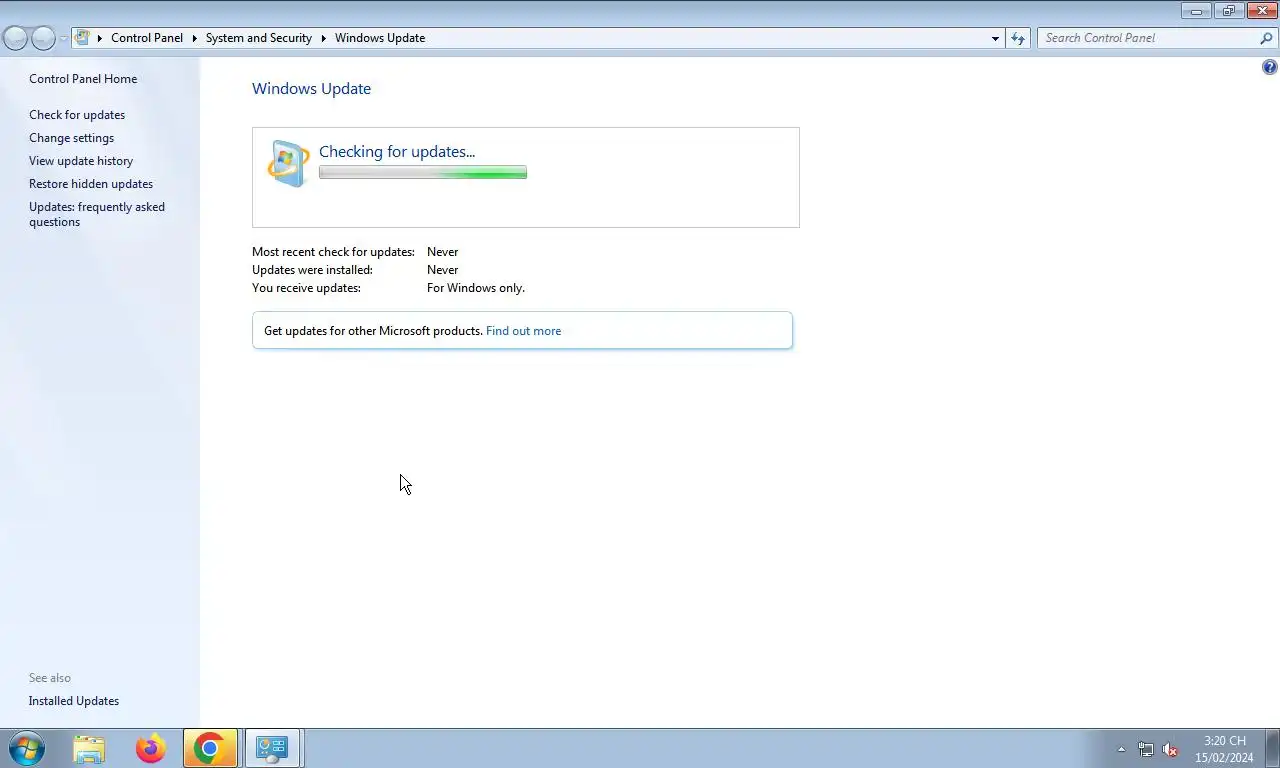Select System and Security breadcrumb
1280x768 pixels.
[259, 38]
